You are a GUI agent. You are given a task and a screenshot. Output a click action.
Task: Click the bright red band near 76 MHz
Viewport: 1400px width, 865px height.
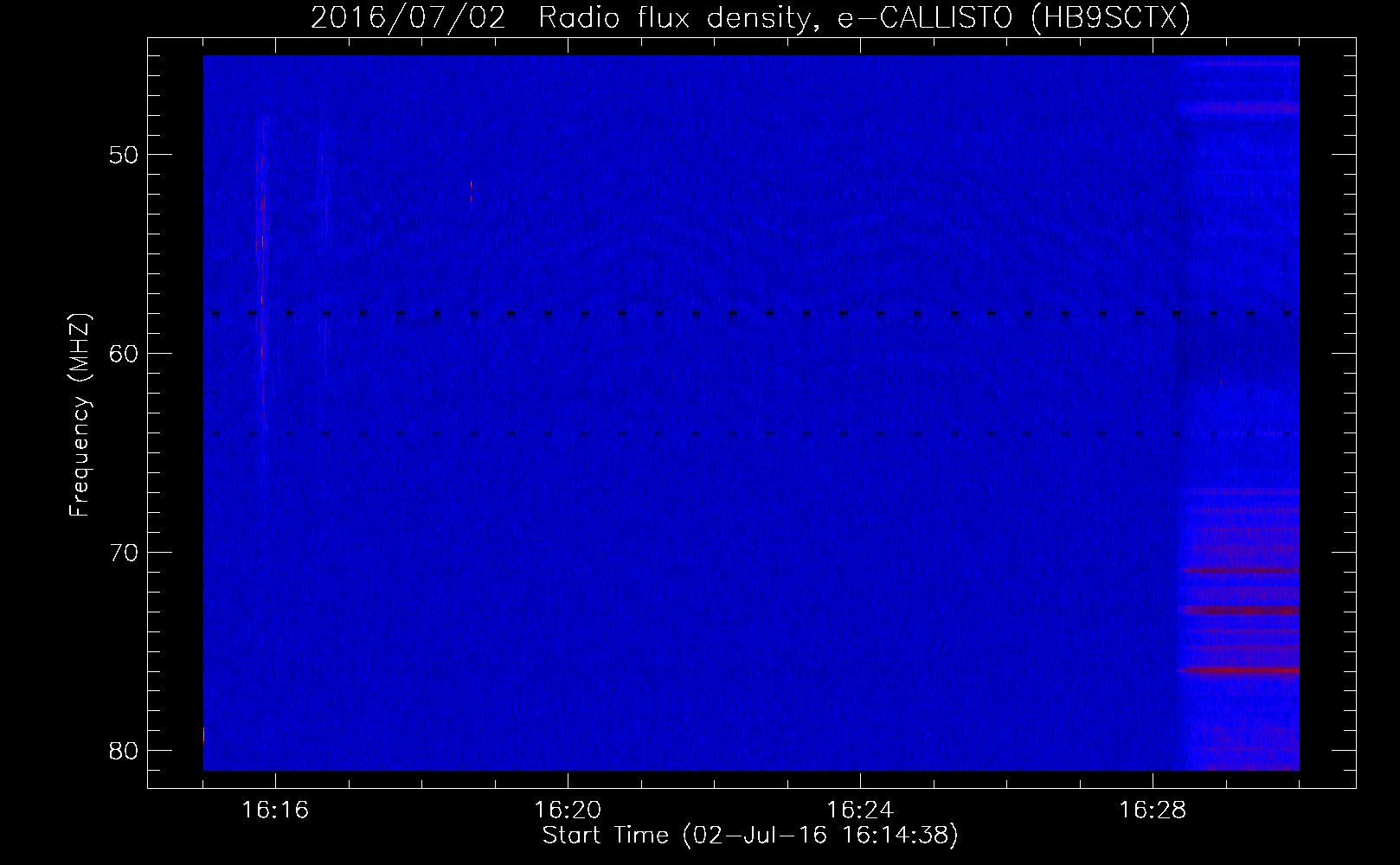[1238, 670]
